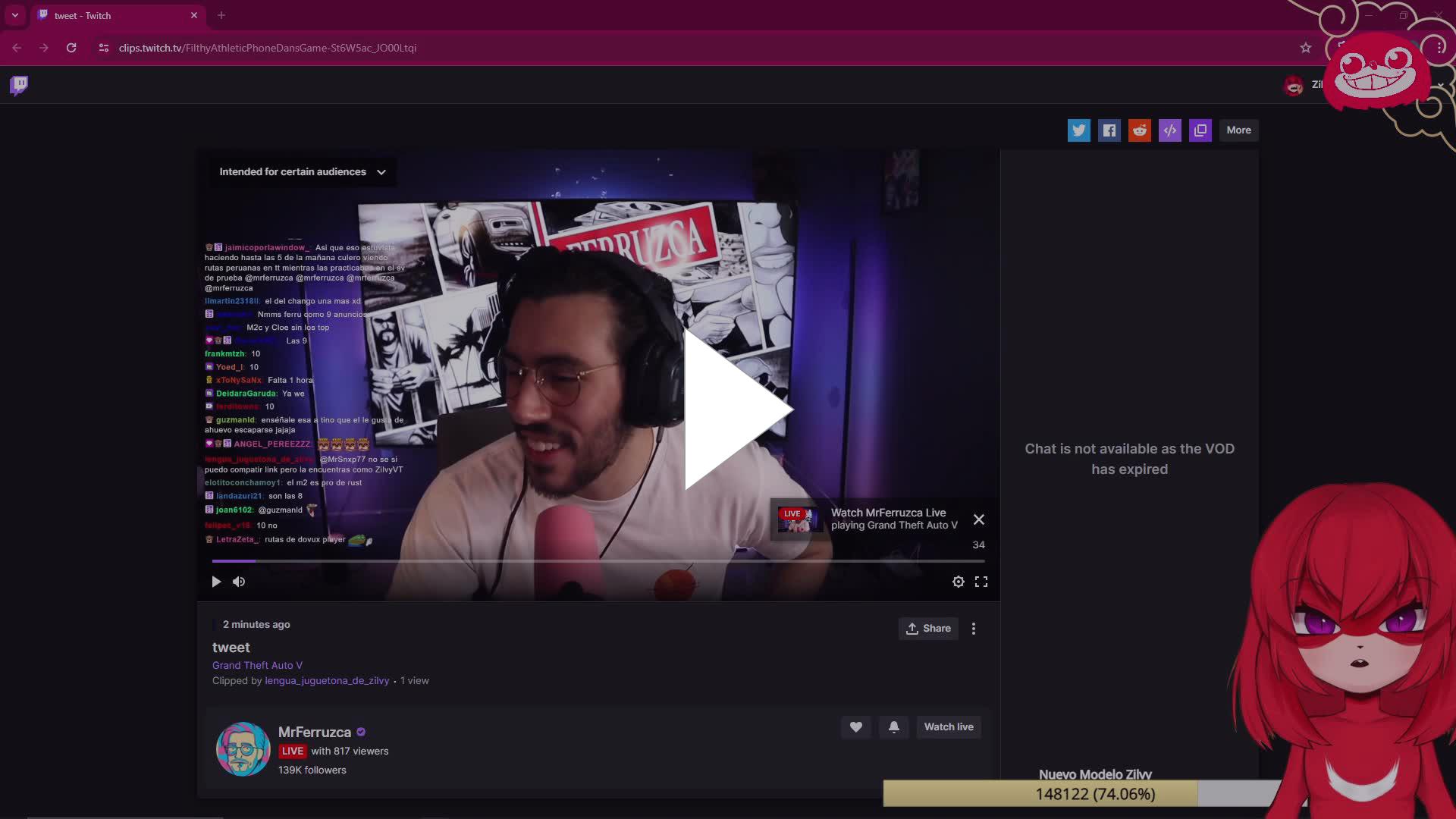Share the clip on Reddit
Image resolution: width=1456 pixels, height=819 pixels.
pos(1139,130)
